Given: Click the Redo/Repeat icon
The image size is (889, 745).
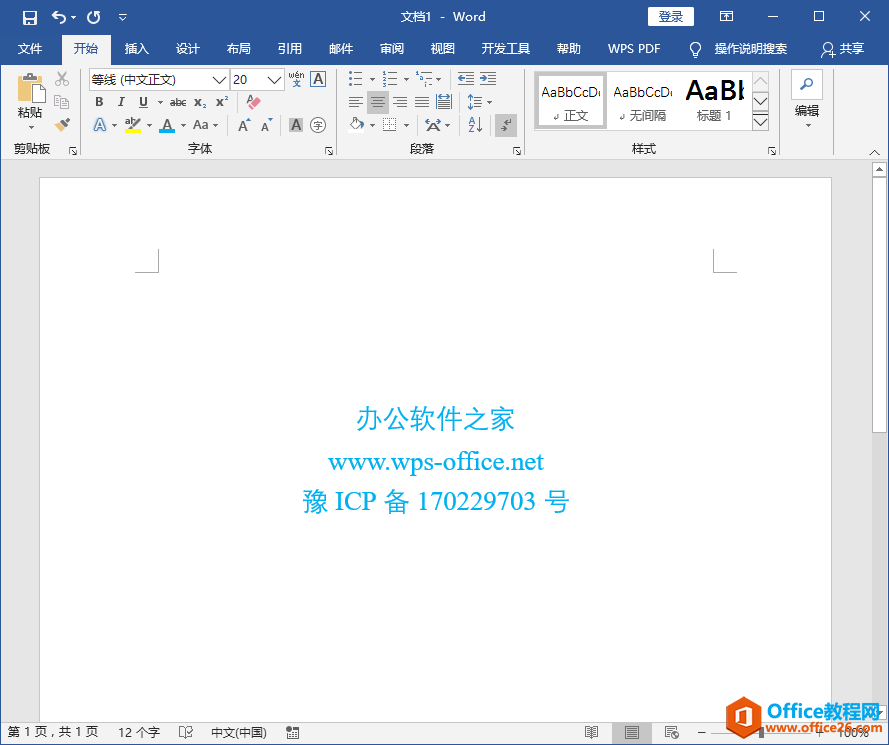Looking at the screenshot, I should coord(94,18).
